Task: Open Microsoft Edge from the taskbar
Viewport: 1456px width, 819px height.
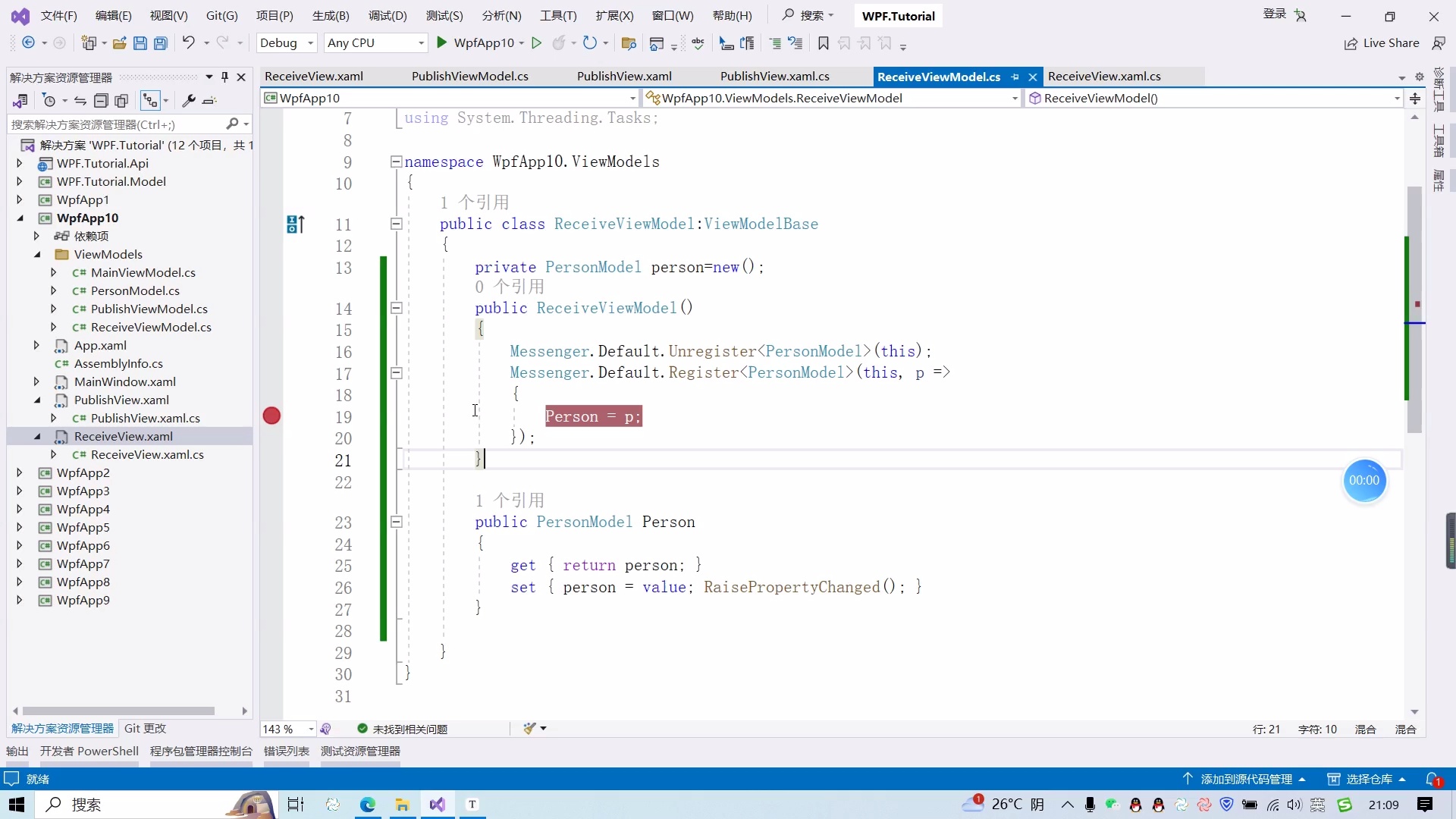Action: point(368,805)
